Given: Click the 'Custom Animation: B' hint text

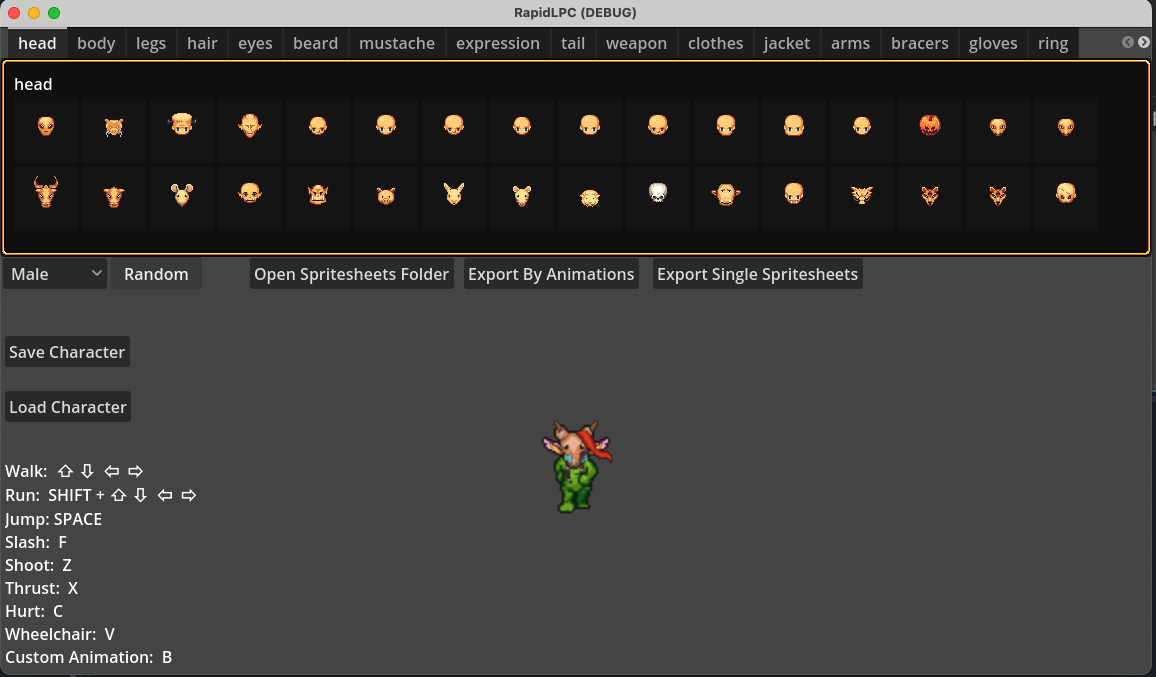Looking at the screenshot, I should [88, 656].
